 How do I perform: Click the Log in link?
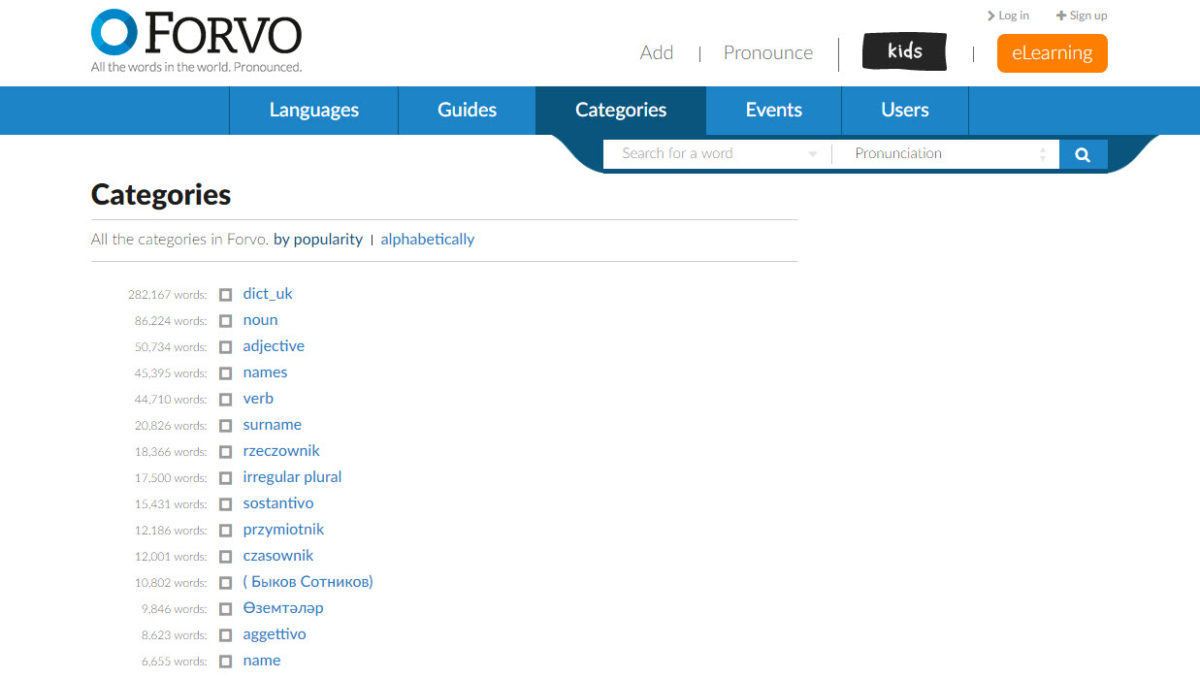pyautogui.click(x=1008, y=15)
